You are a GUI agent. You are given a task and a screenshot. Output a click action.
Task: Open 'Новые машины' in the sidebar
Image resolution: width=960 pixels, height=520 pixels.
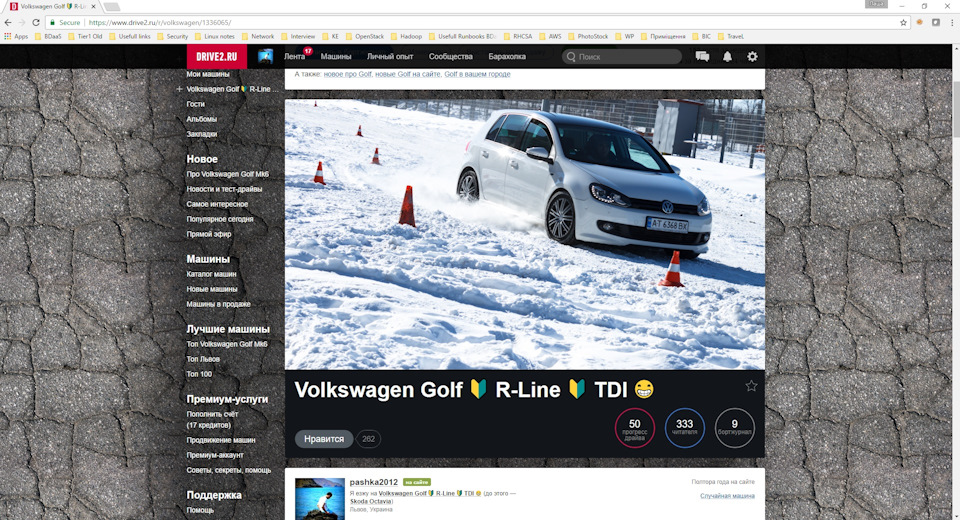tap(211, 289)
